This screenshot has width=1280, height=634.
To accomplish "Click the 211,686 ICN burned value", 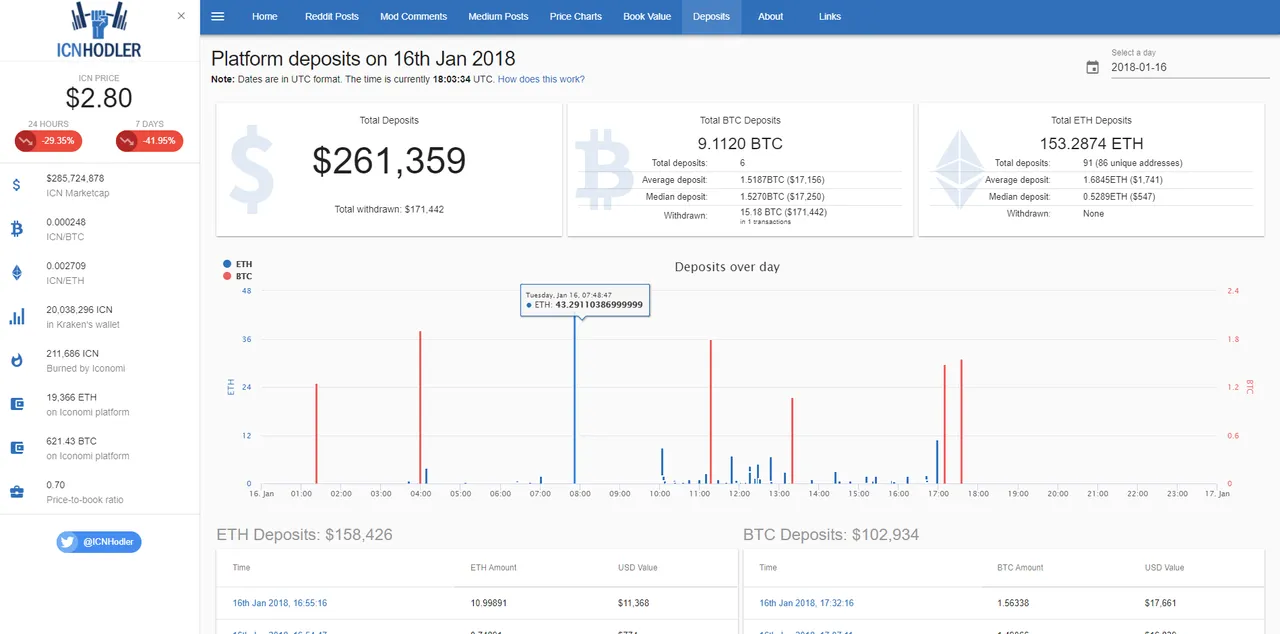I will 72,354.
